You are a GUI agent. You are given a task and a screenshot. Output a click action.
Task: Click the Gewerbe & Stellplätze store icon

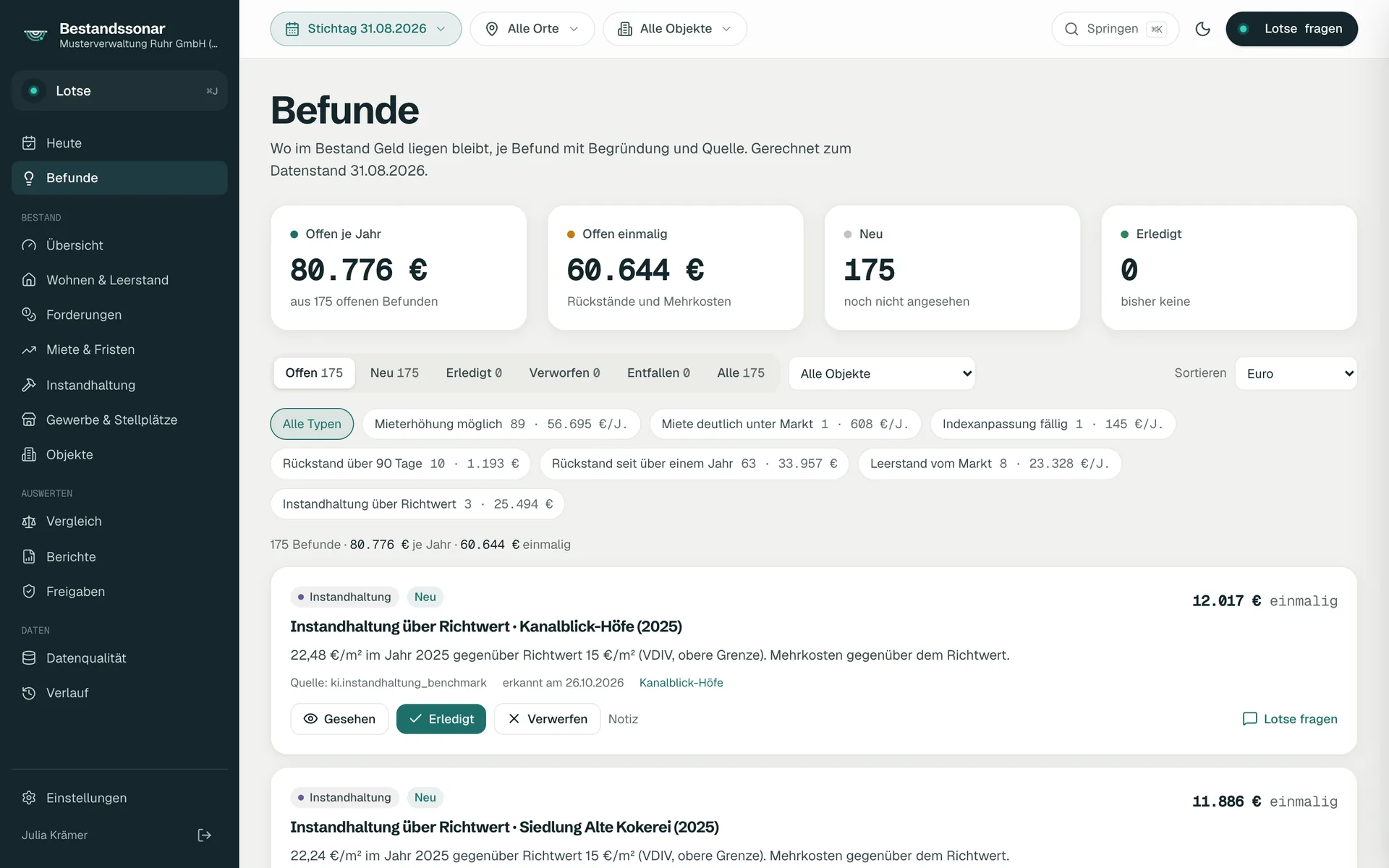point(29,420)
